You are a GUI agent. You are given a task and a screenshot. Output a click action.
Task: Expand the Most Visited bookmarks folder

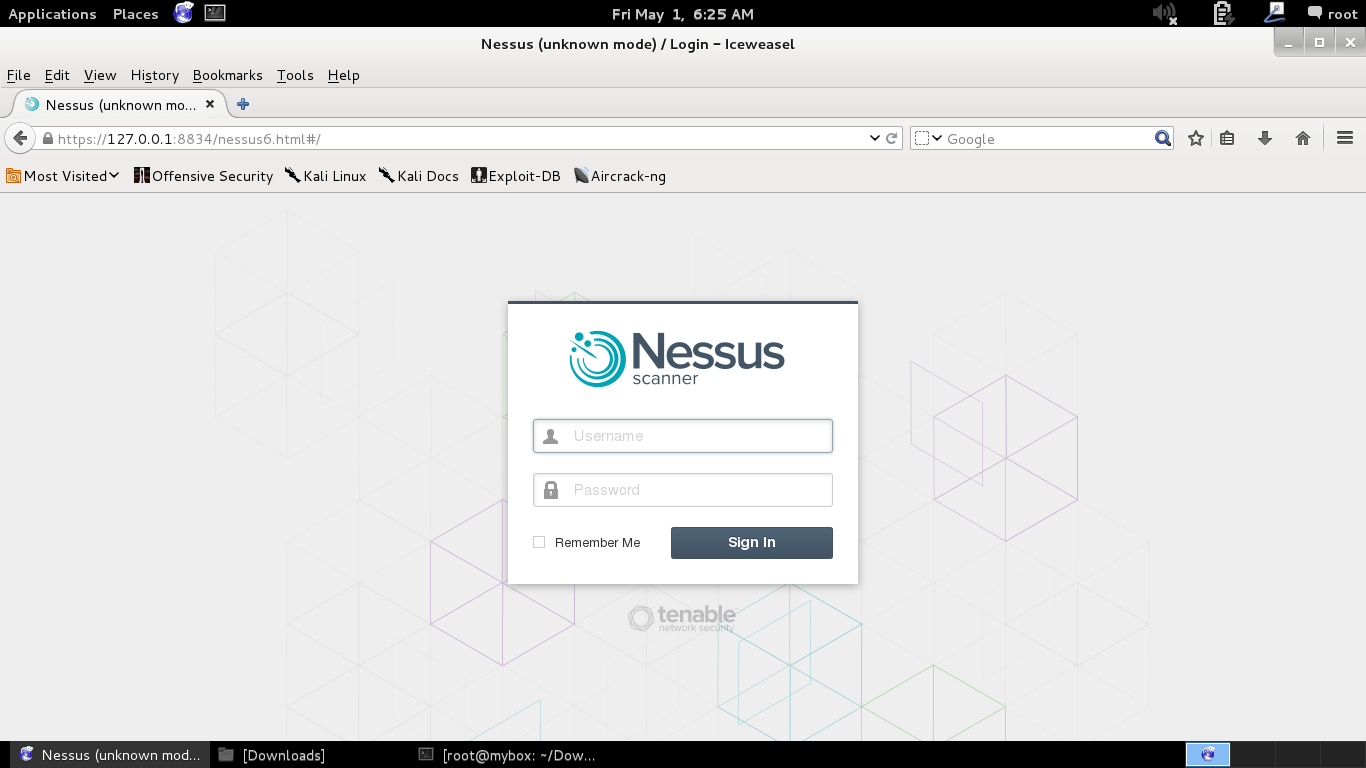coord(63,176)
